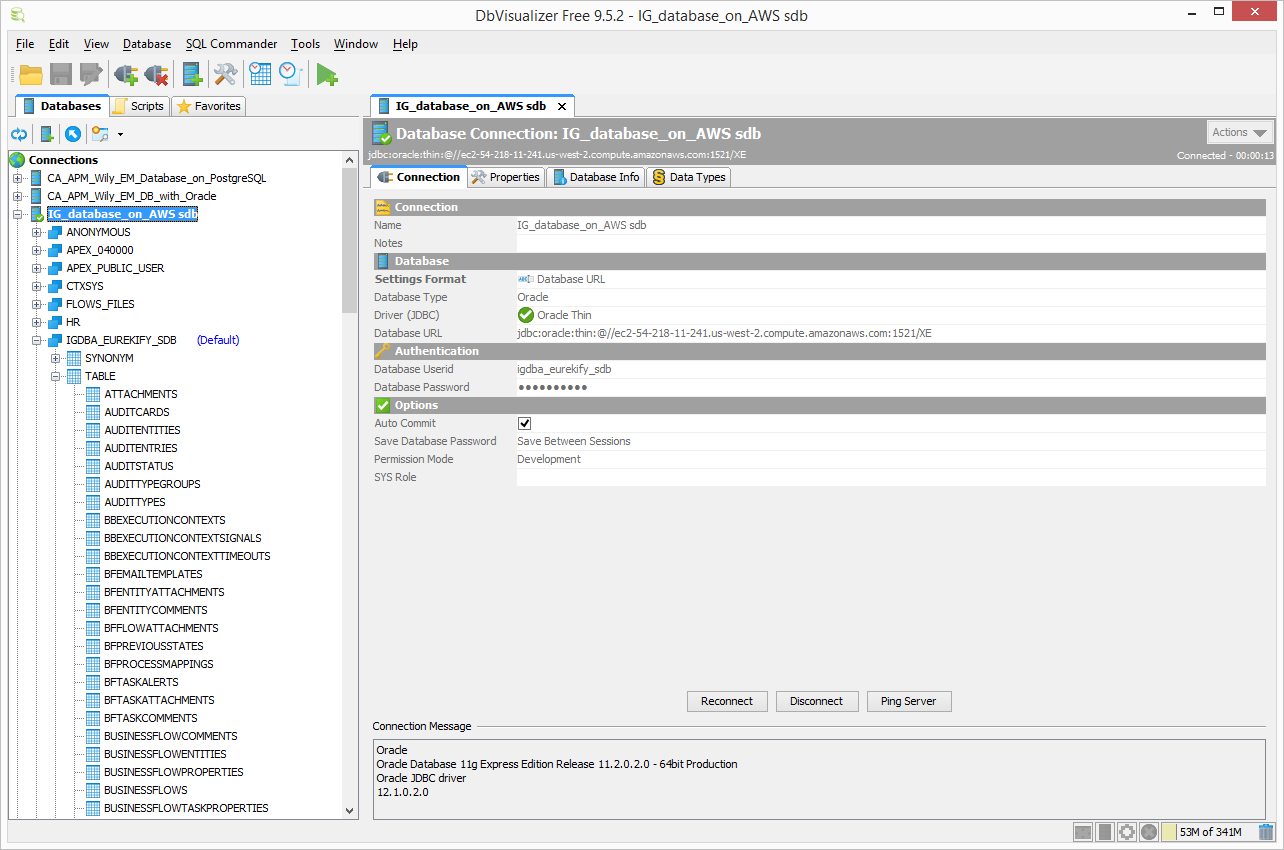This screenshot has height=850, width=1284.
Task: Select the BUSINESSFLOWS table
Action: [x=146, y=790]
